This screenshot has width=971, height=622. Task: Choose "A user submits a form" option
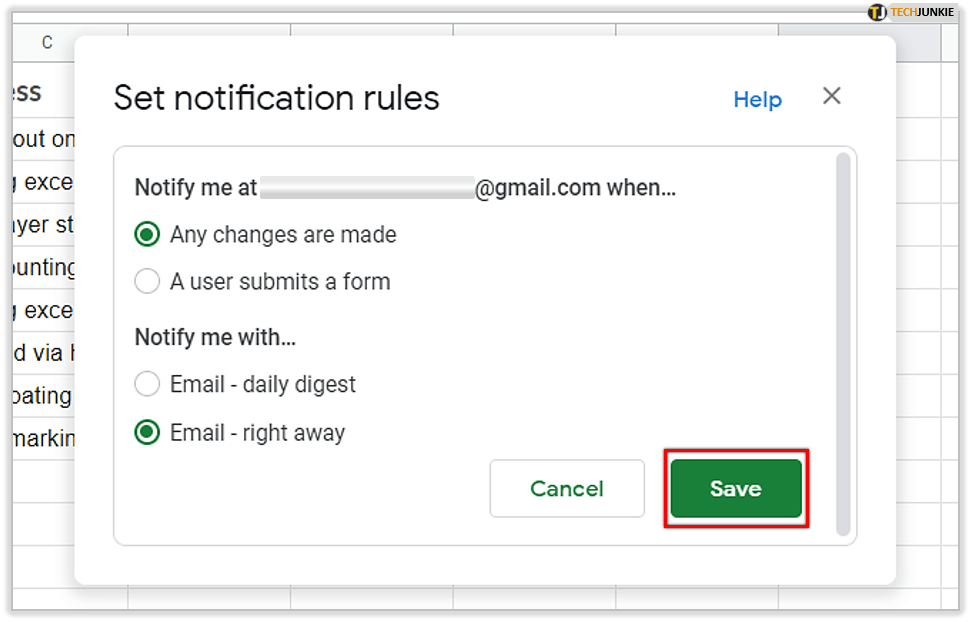click(147, 282)
